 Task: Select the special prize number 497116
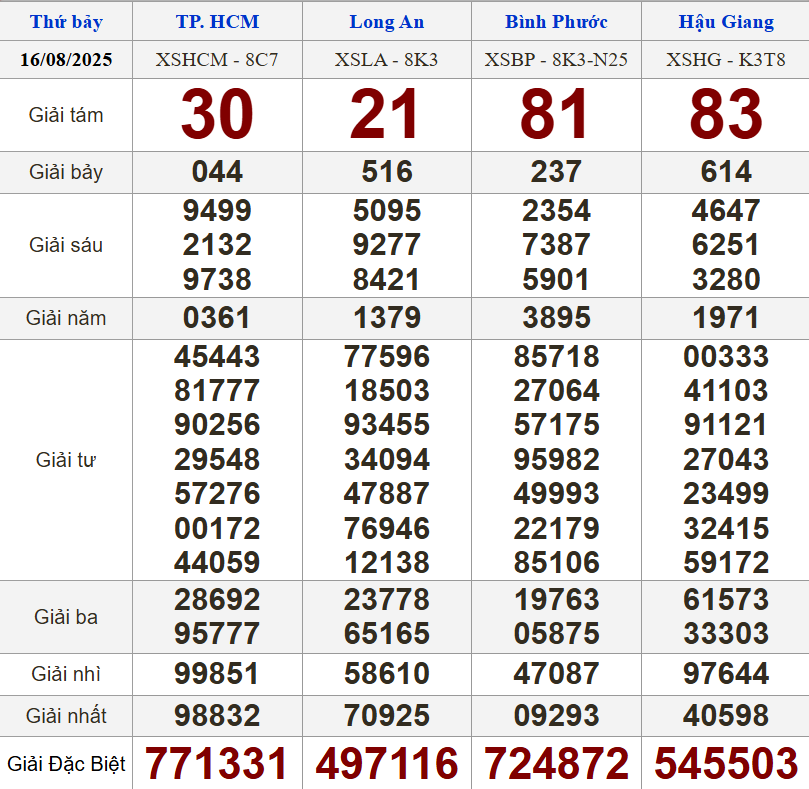pyautogui.click(x=387, y=764)
